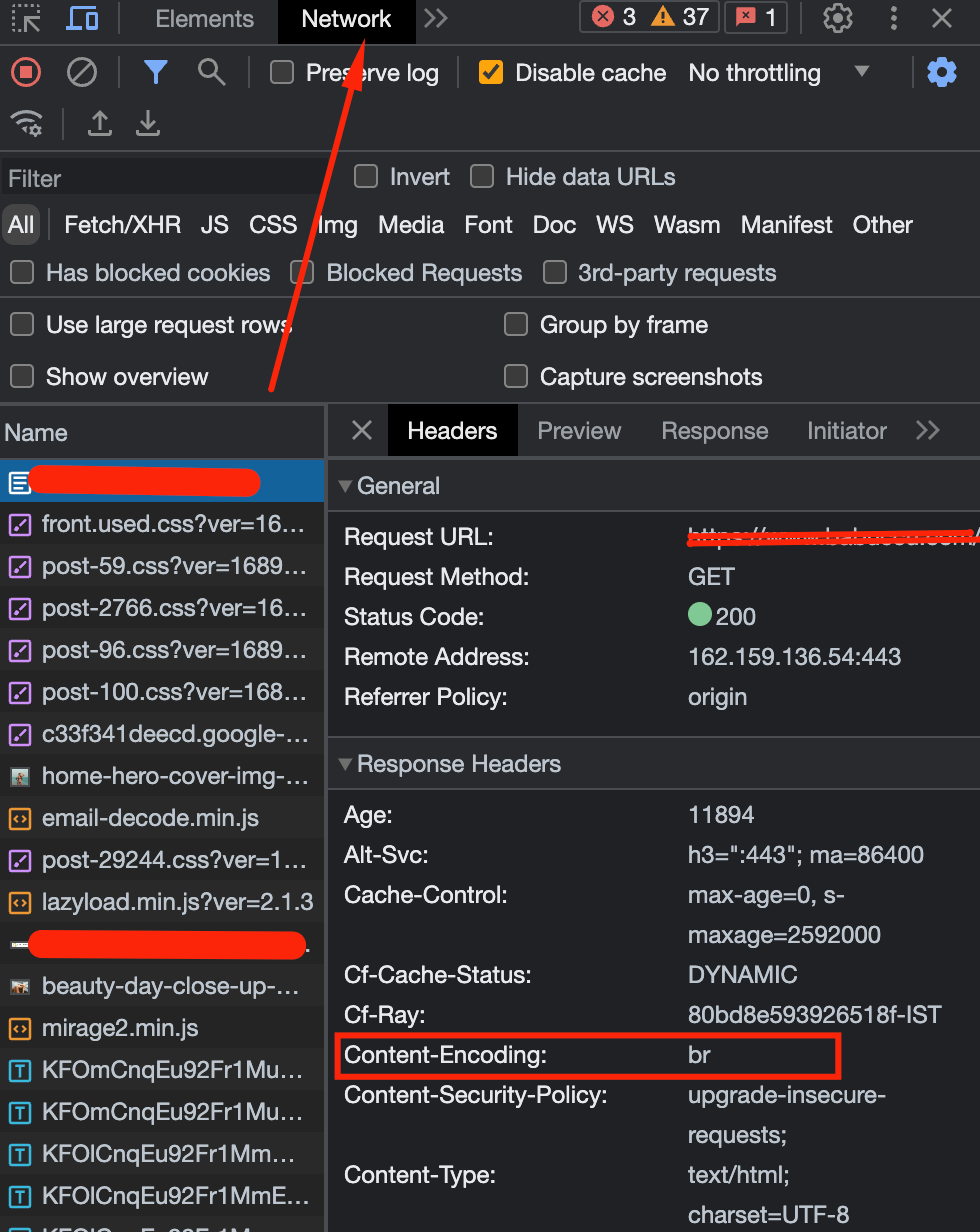The width and height of the screenshot is (980, 1232).
Task: Open DevTools settings gear
Action: (x=837, y=18)
